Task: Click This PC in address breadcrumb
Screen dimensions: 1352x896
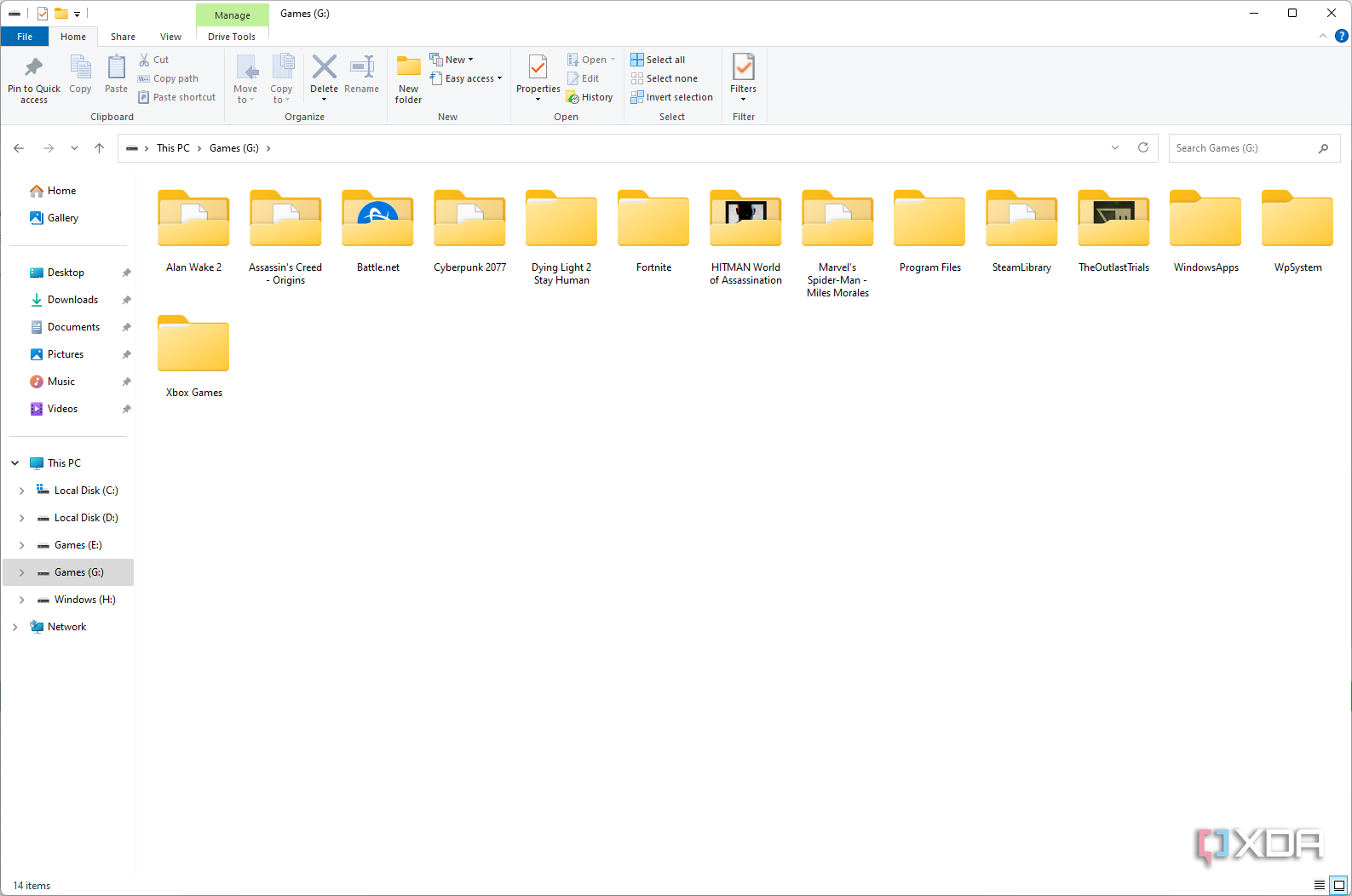Action: pyautogui.click(x=173, y=148)
